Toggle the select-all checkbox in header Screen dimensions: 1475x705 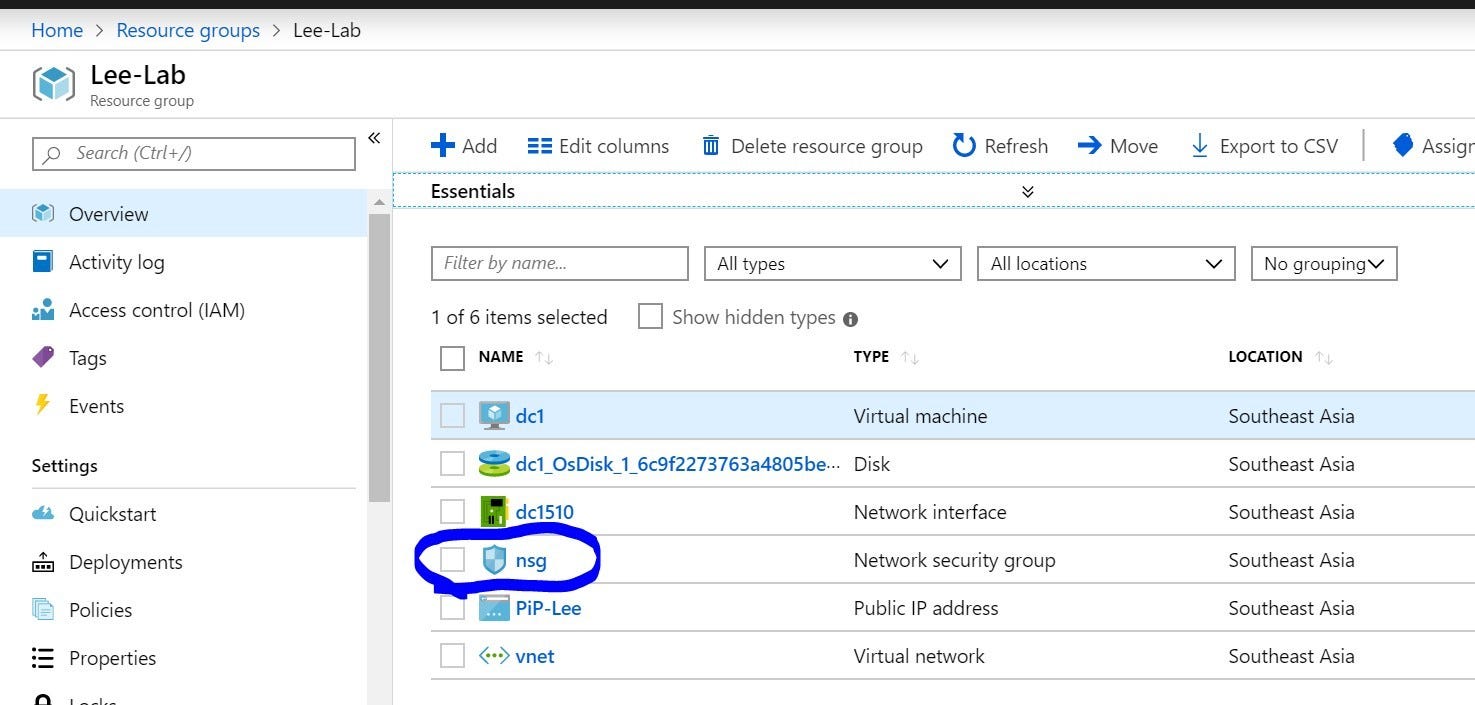click(453, 357)
